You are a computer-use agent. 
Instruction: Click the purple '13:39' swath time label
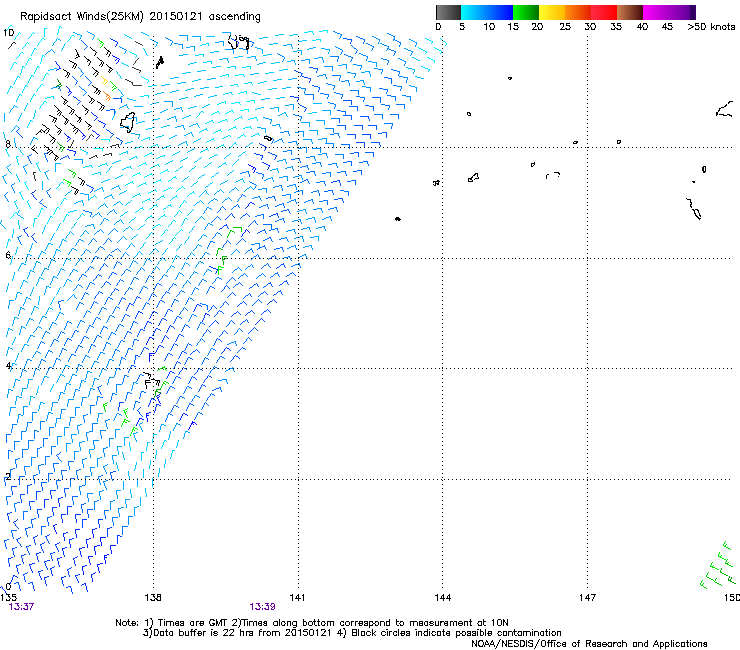(x=262, y=607)
